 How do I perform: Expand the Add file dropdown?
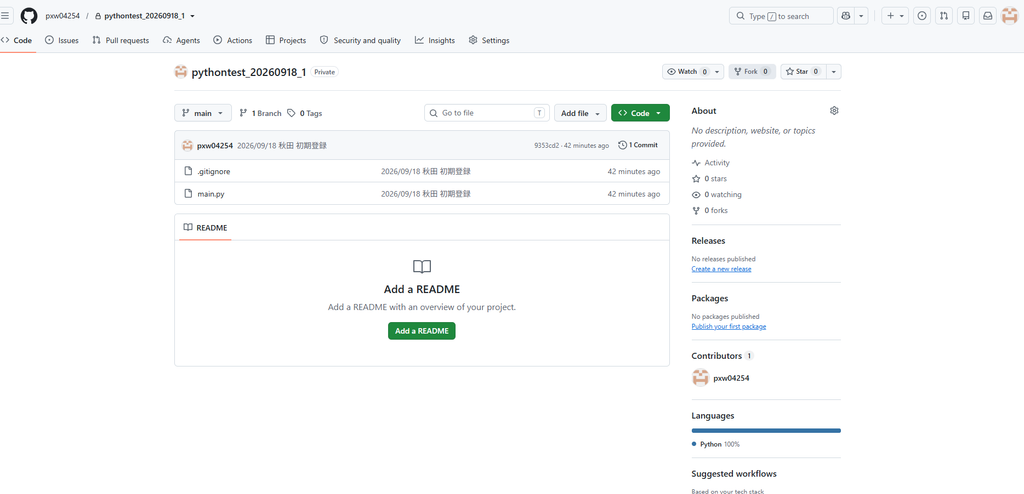(x=581, y=113)
